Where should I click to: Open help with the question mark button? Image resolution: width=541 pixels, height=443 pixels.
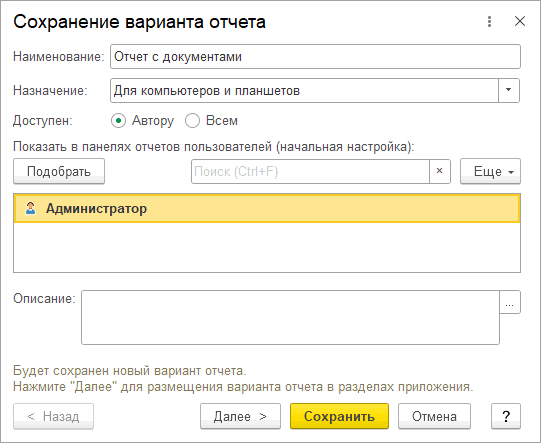(506, 416)
